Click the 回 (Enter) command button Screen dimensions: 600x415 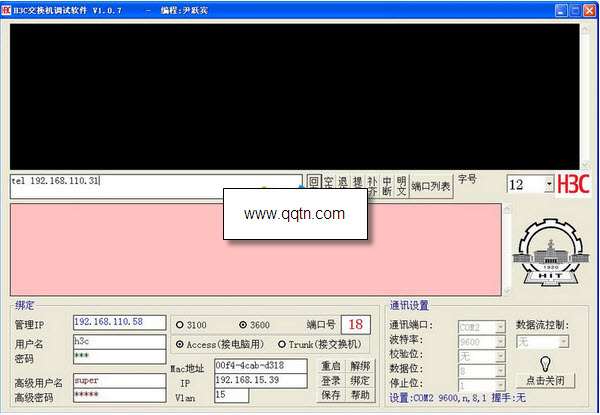coord(314,186)
